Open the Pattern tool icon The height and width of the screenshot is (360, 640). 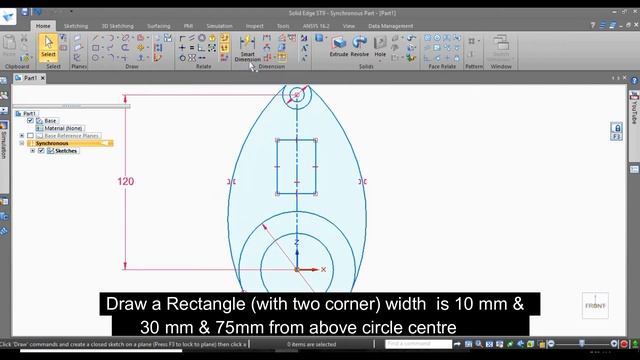(x=471, y=41)
